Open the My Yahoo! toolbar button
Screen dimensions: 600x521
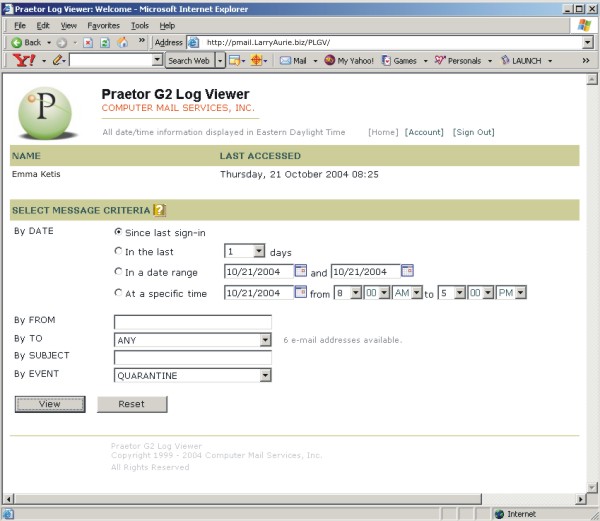349,60
